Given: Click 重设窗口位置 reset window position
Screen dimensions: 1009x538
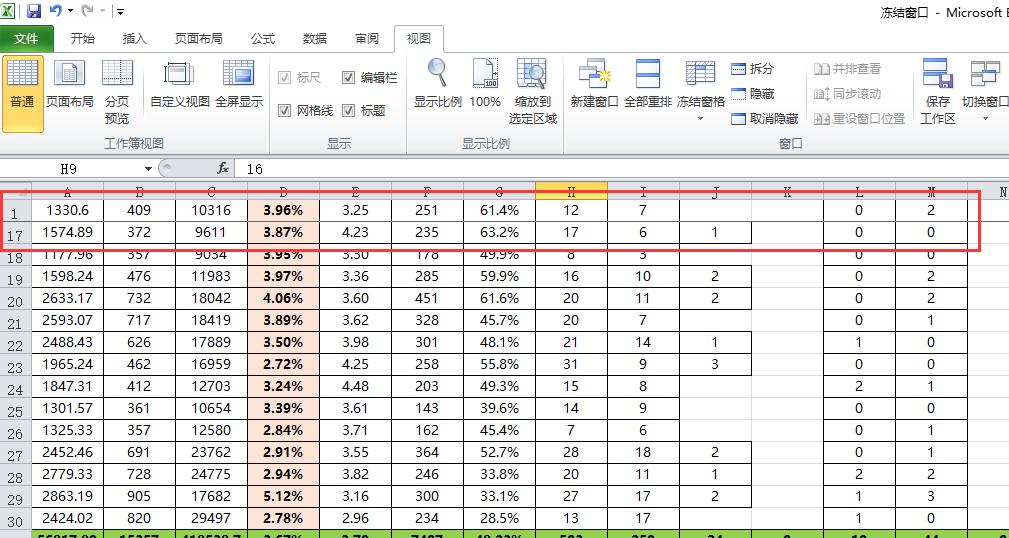Looking at the screenshot, I should point(860,119).
